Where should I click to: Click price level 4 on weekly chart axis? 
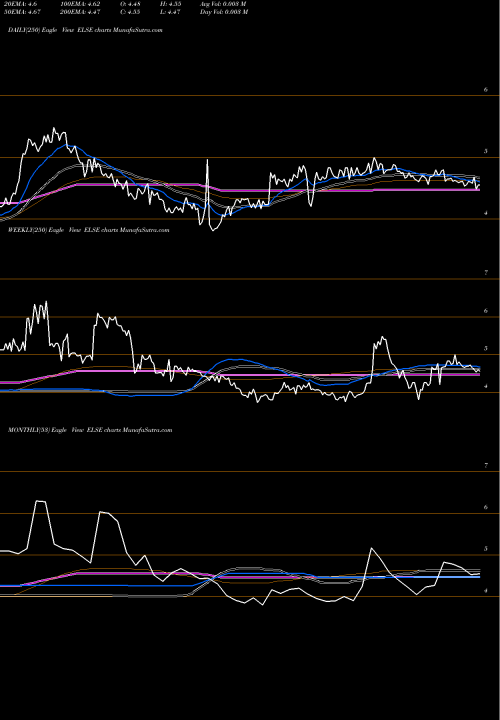coord(486,387)
